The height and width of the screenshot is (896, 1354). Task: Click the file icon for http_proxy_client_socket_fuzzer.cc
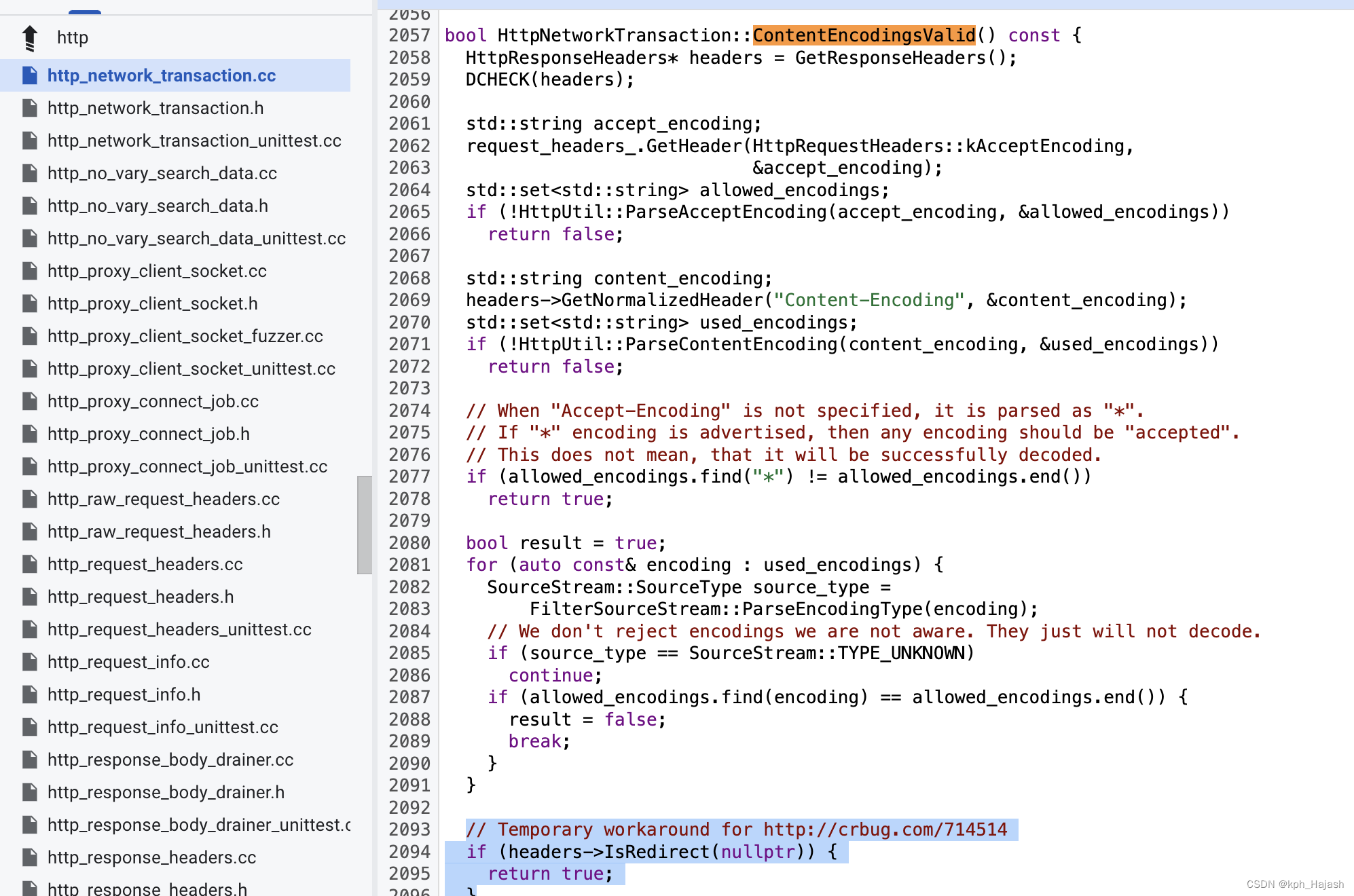(30, 336)
